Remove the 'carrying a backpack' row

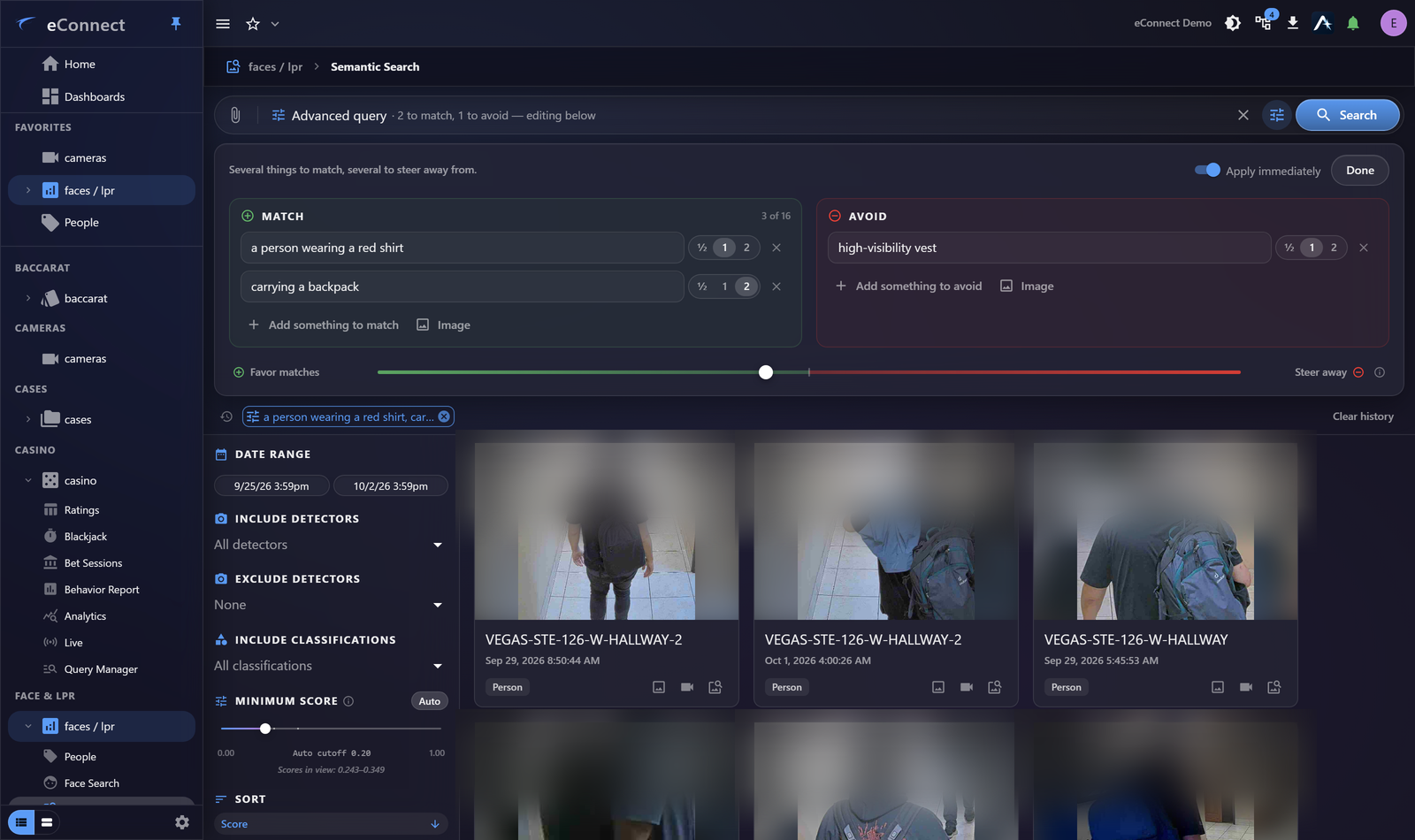[x=776, y=286]
